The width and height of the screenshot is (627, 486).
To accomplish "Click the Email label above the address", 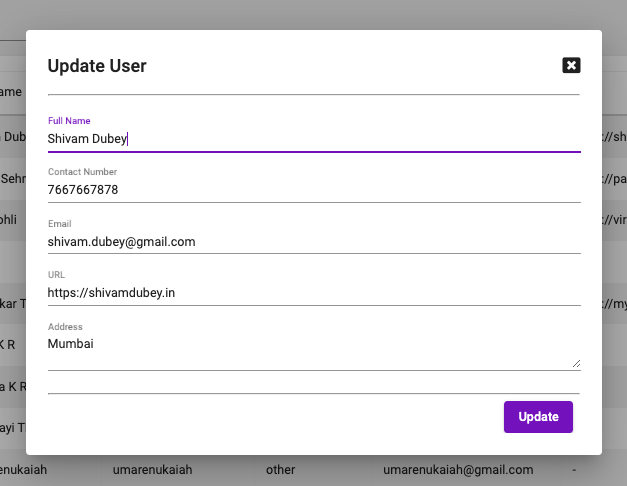I will (59, 224).
